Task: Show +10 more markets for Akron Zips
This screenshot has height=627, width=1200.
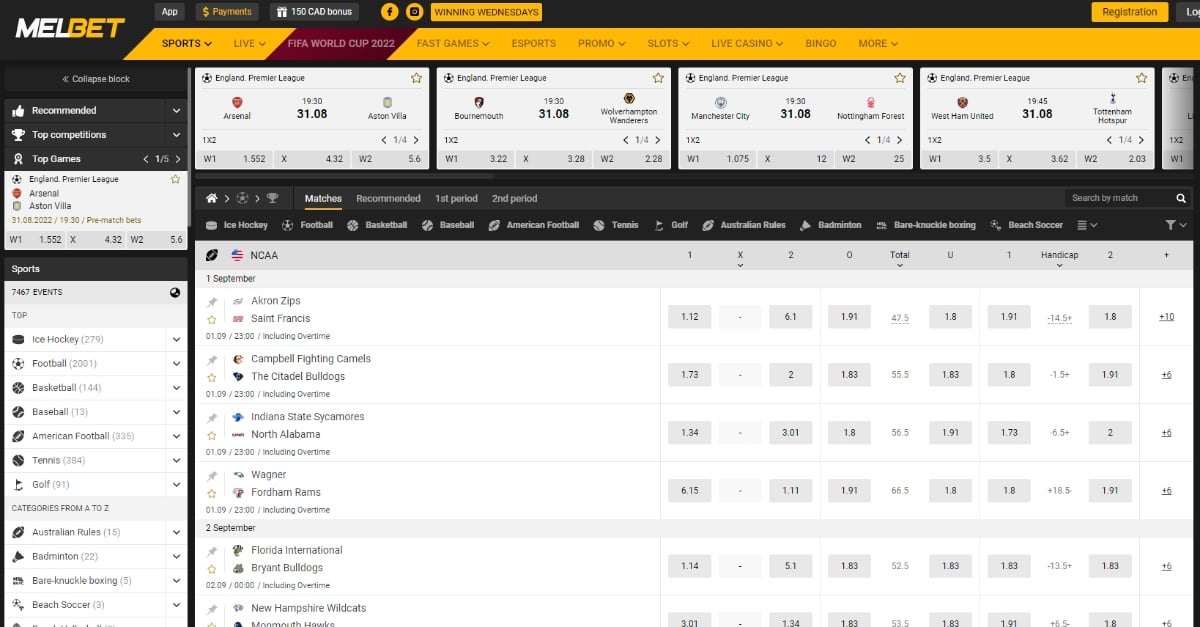Action: pos(1166,317)
